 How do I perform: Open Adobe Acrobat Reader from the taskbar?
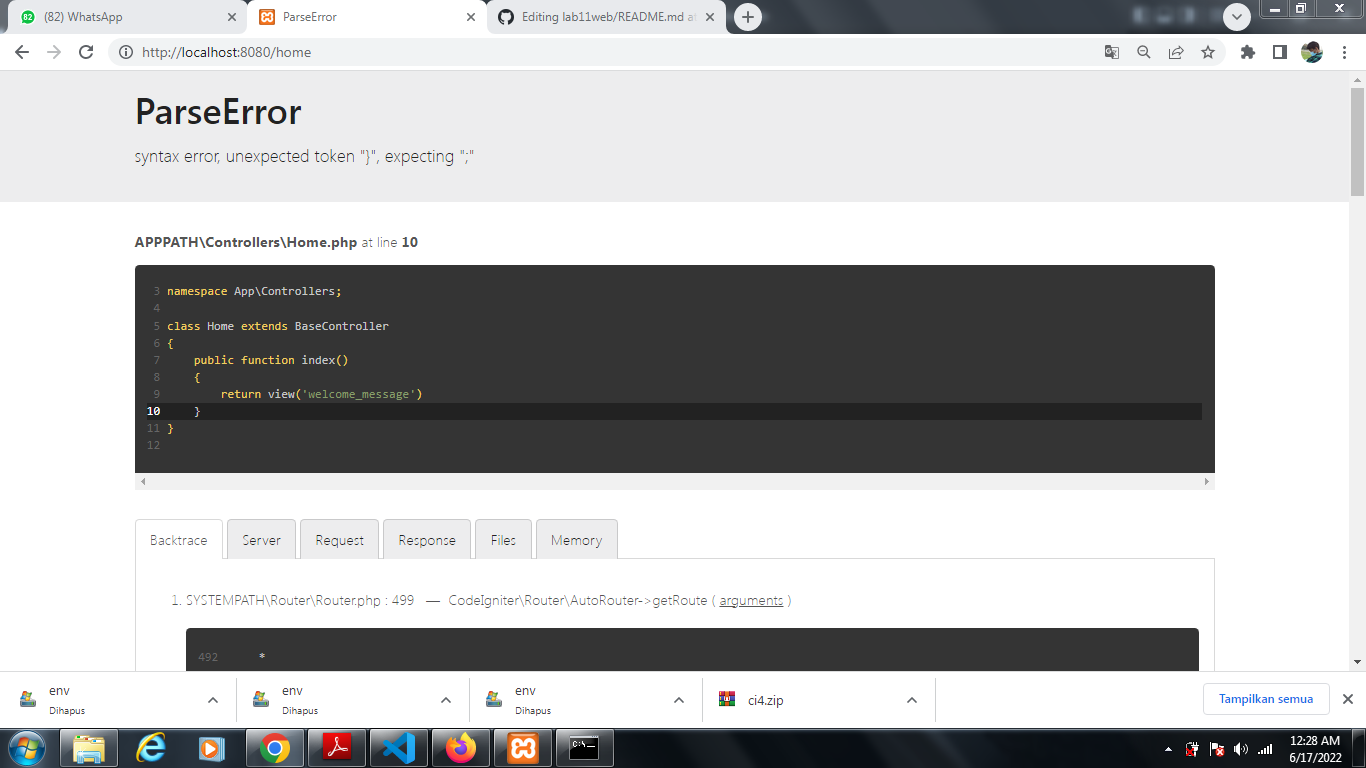(337, 748)
